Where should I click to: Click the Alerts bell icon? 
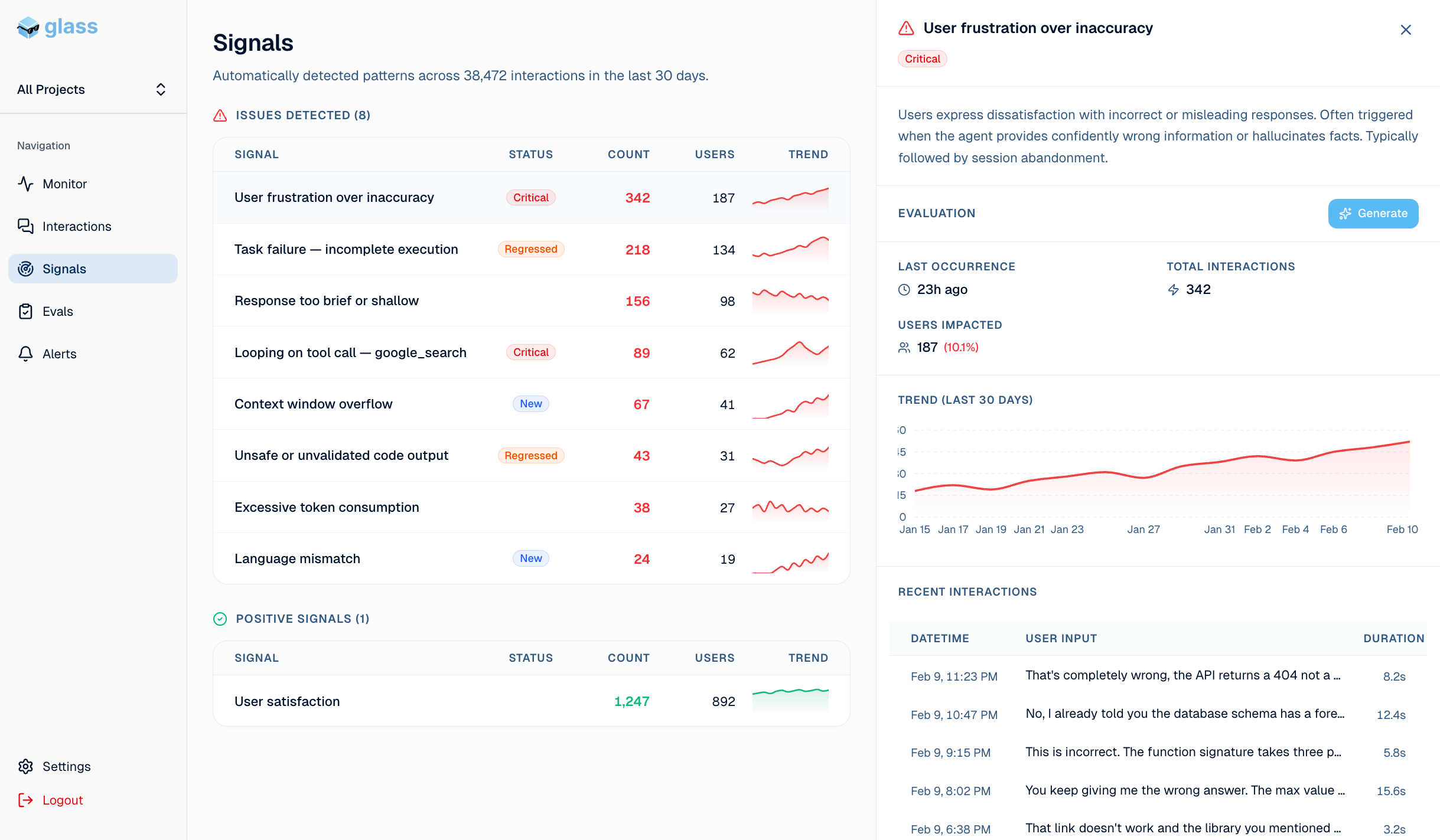[x=25, y=354]
